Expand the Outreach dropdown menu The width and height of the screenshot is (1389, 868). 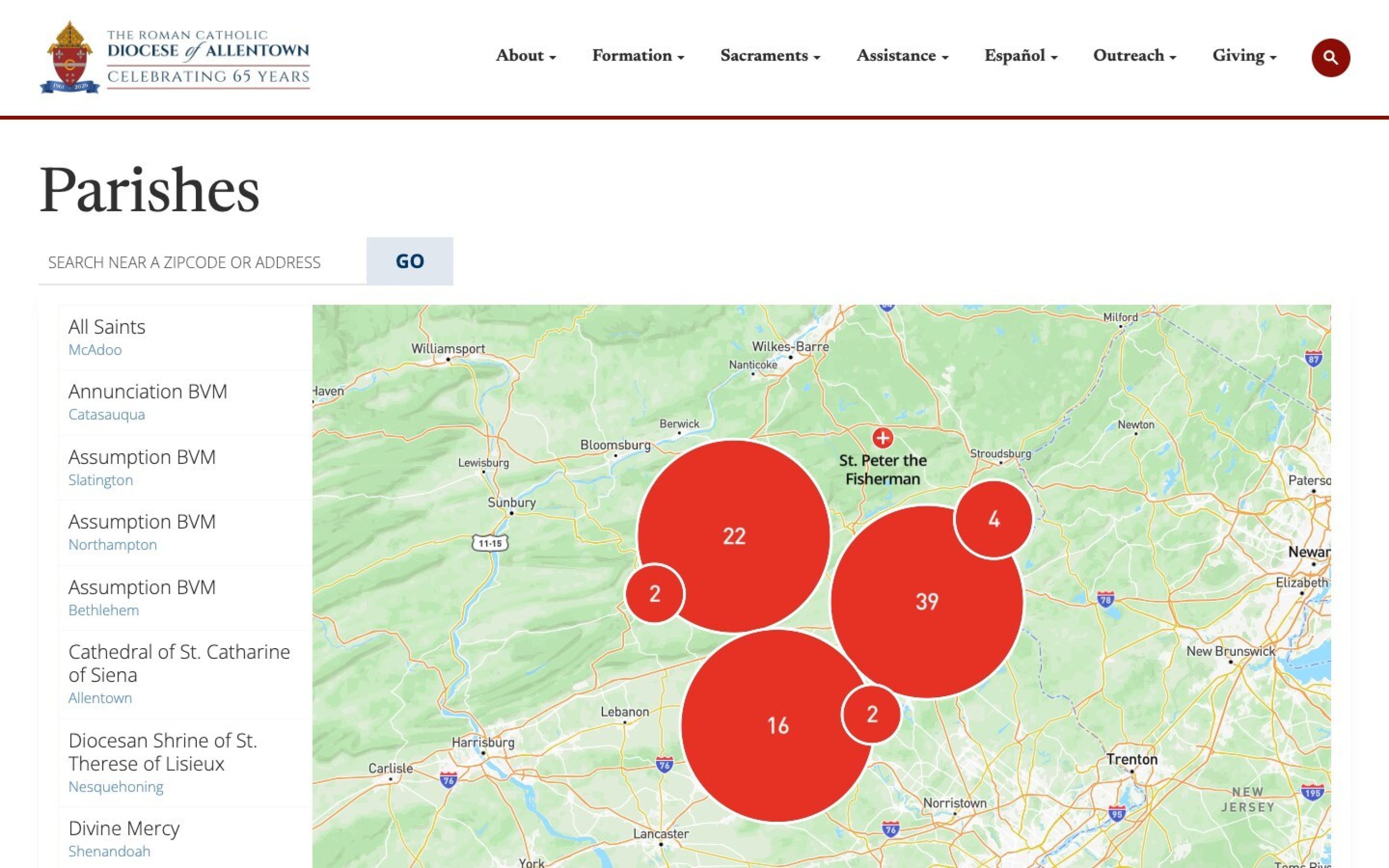click(1135, 56)
